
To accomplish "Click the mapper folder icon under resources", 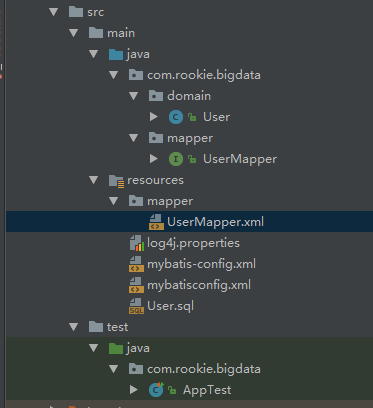I will (x=136, y=201).
